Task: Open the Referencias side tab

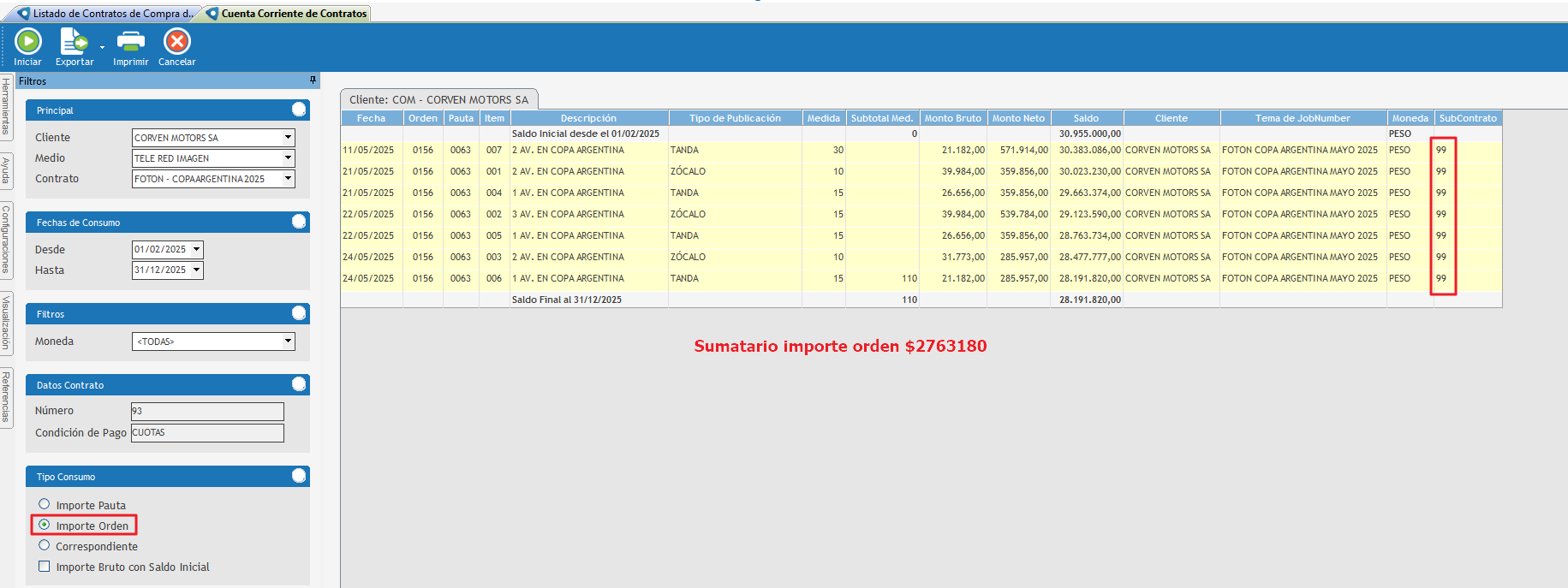Action: click(x=6, y=397)
